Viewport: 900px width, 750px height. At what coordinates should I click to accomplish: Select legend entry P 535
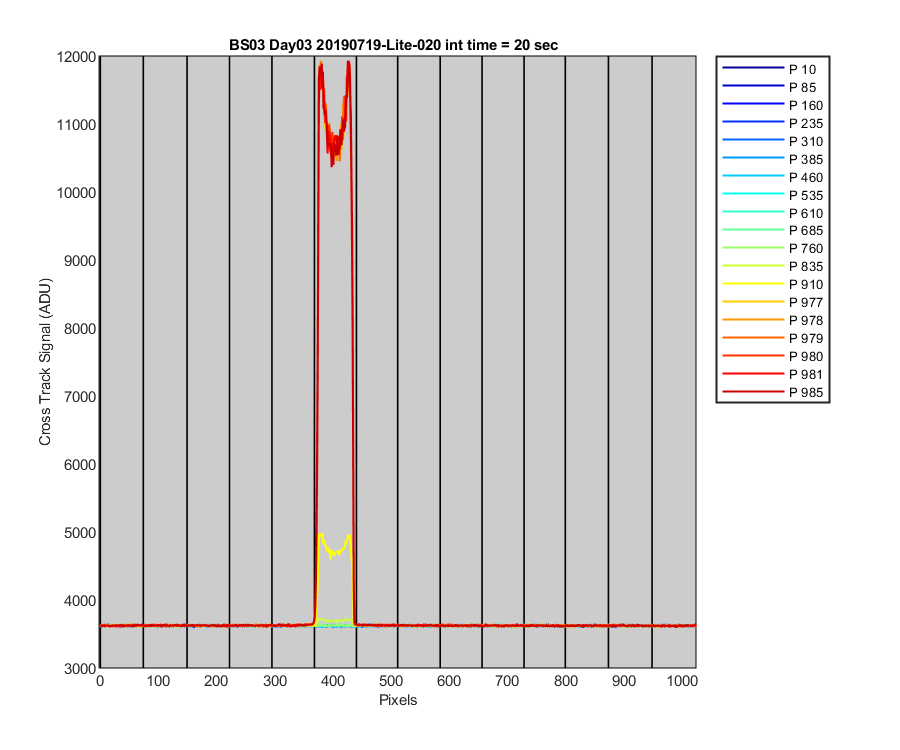[x=773, y=195]
